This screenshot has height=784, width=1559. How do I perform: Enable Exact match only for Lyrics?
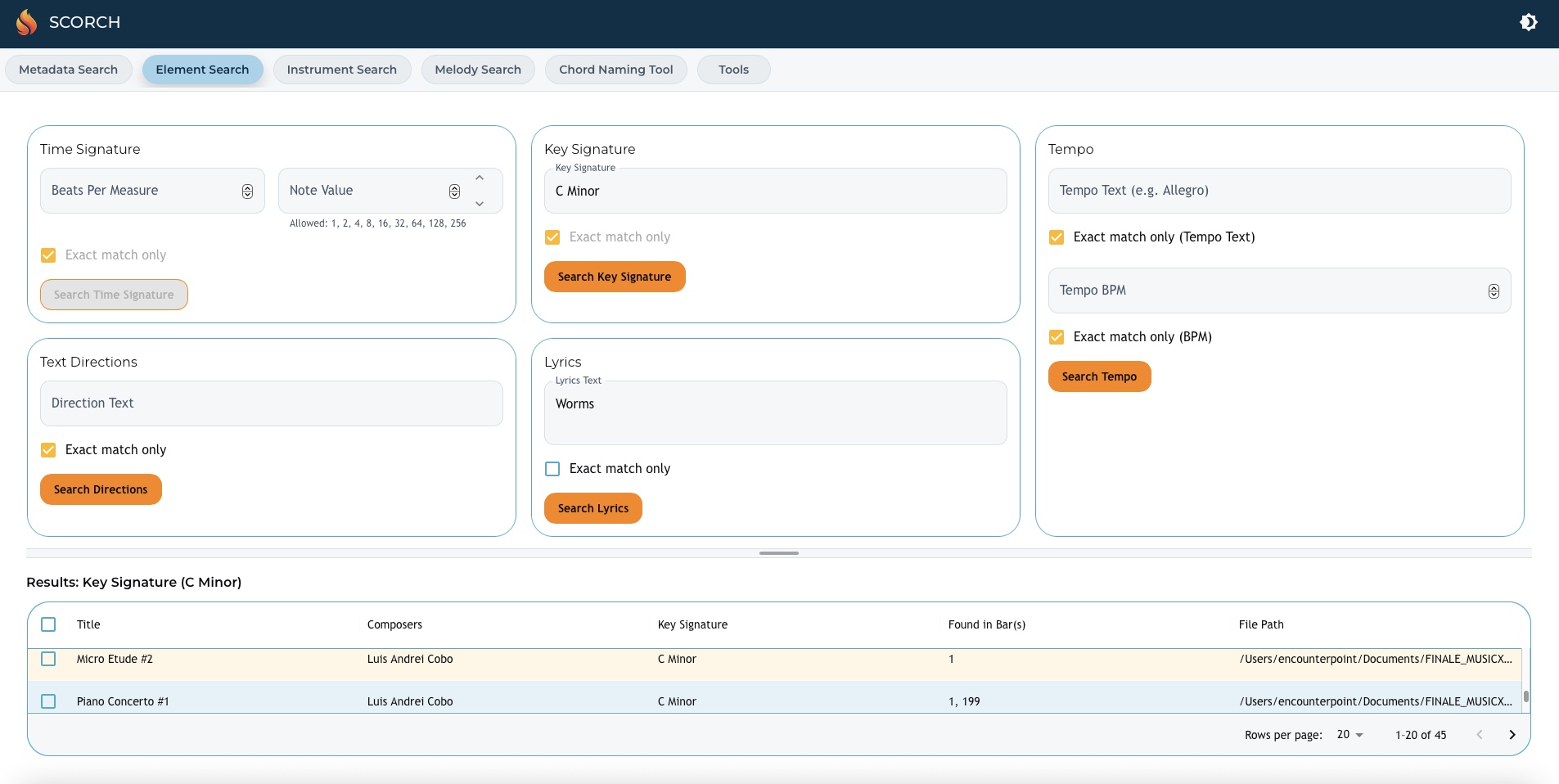(552, 469)
